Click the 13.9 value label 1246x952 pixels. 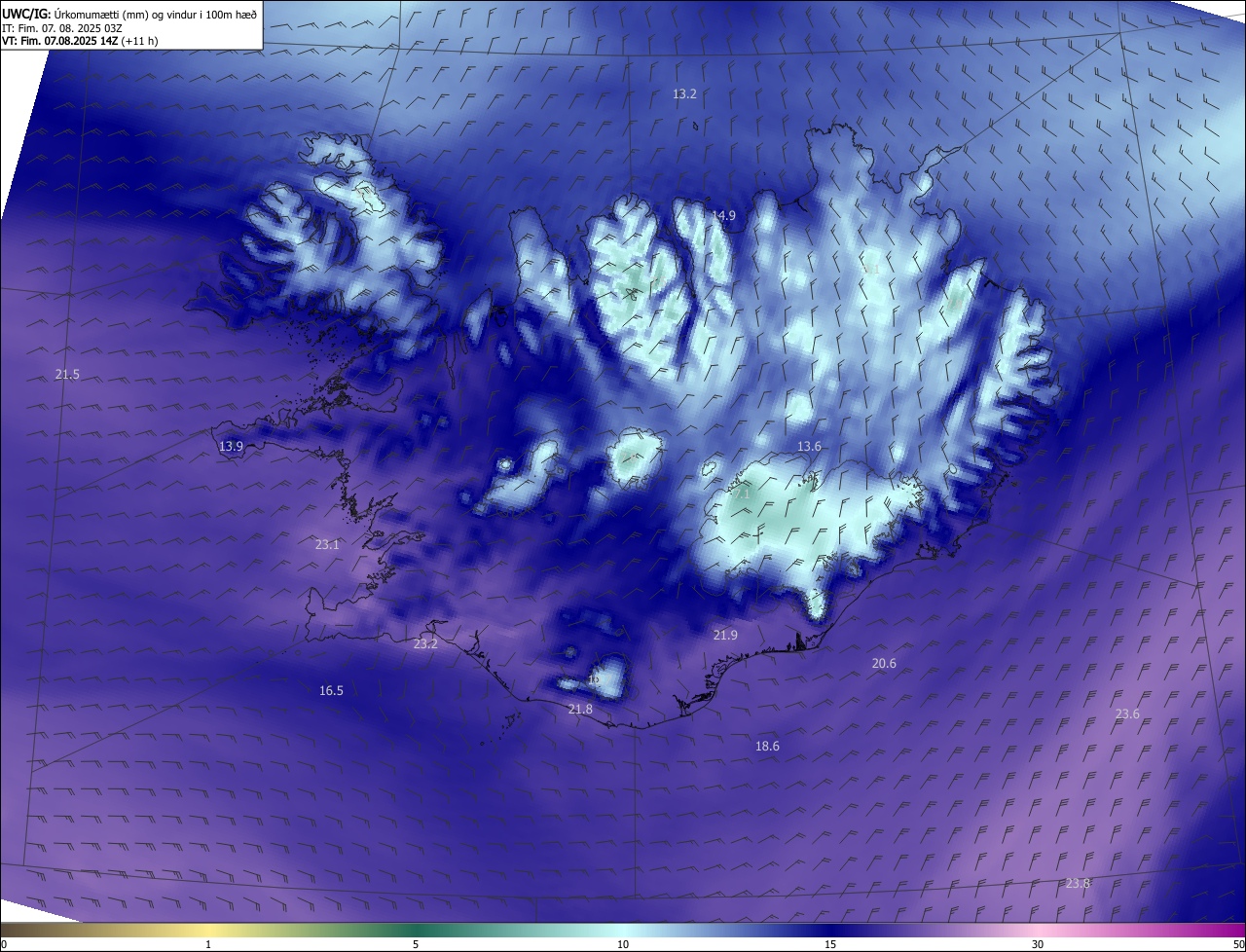click(x=231, y=447)
